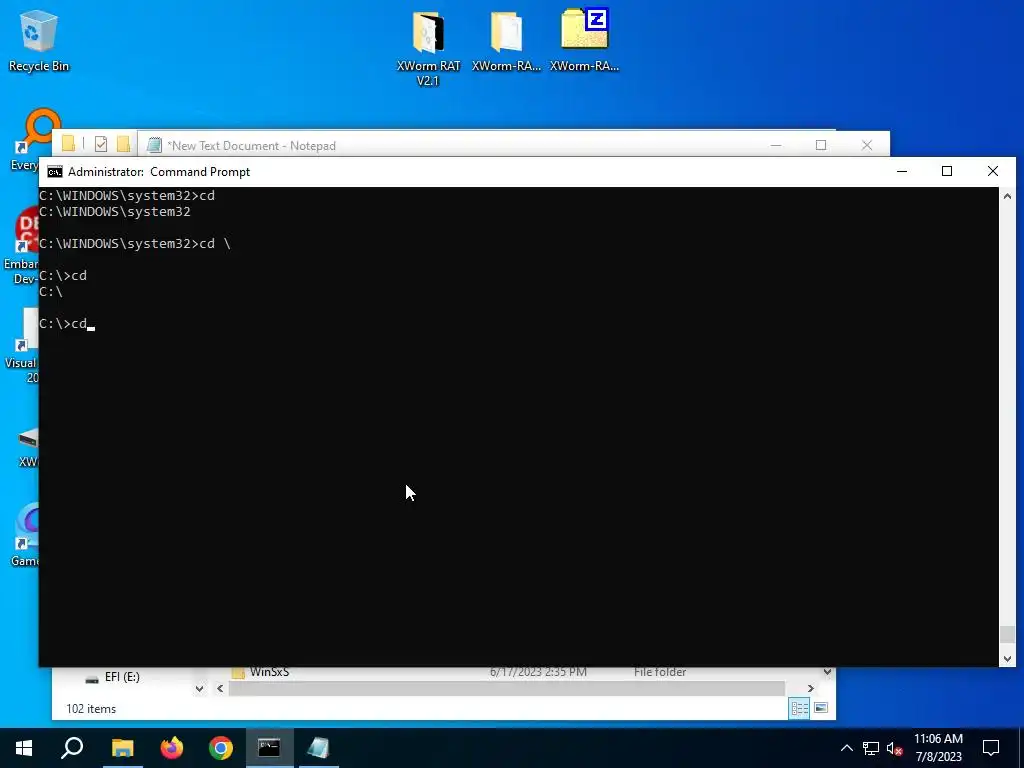Click the muted volume tray icon

coord(894,748)
